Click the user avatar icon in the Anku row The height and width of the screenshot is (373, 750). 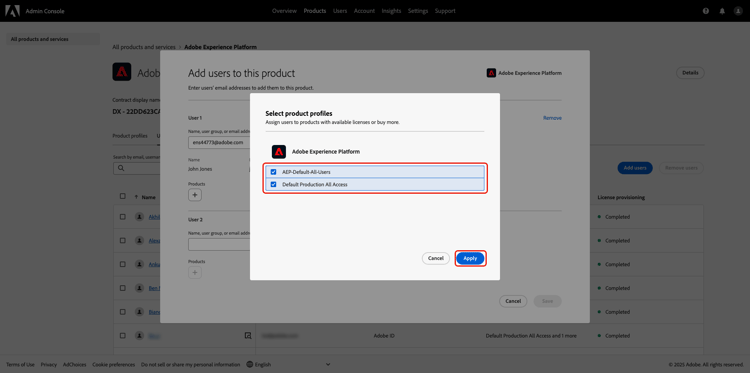point(139,264)
